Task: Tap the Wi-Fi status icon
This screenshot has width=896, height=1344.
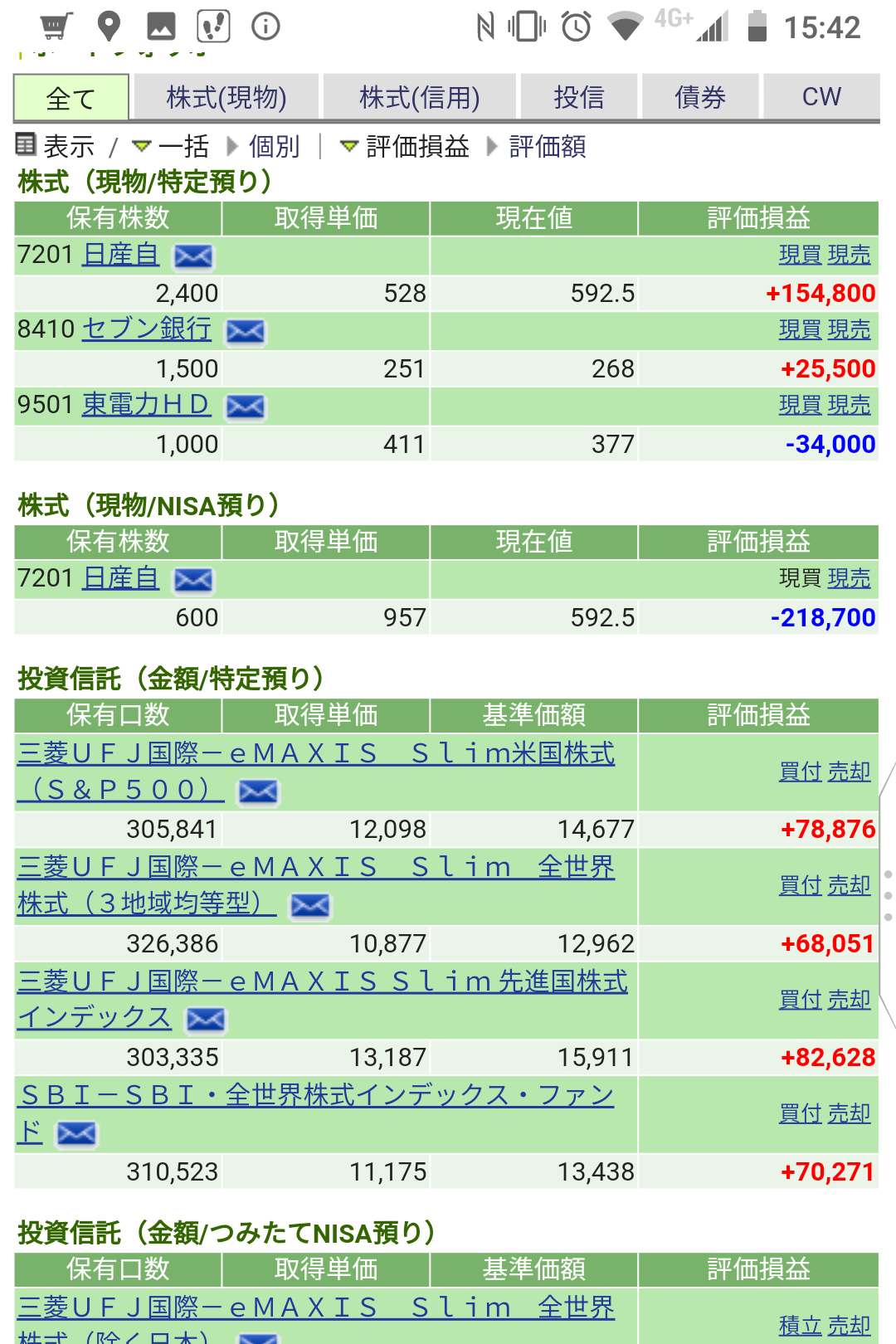Action: (626, 27)
